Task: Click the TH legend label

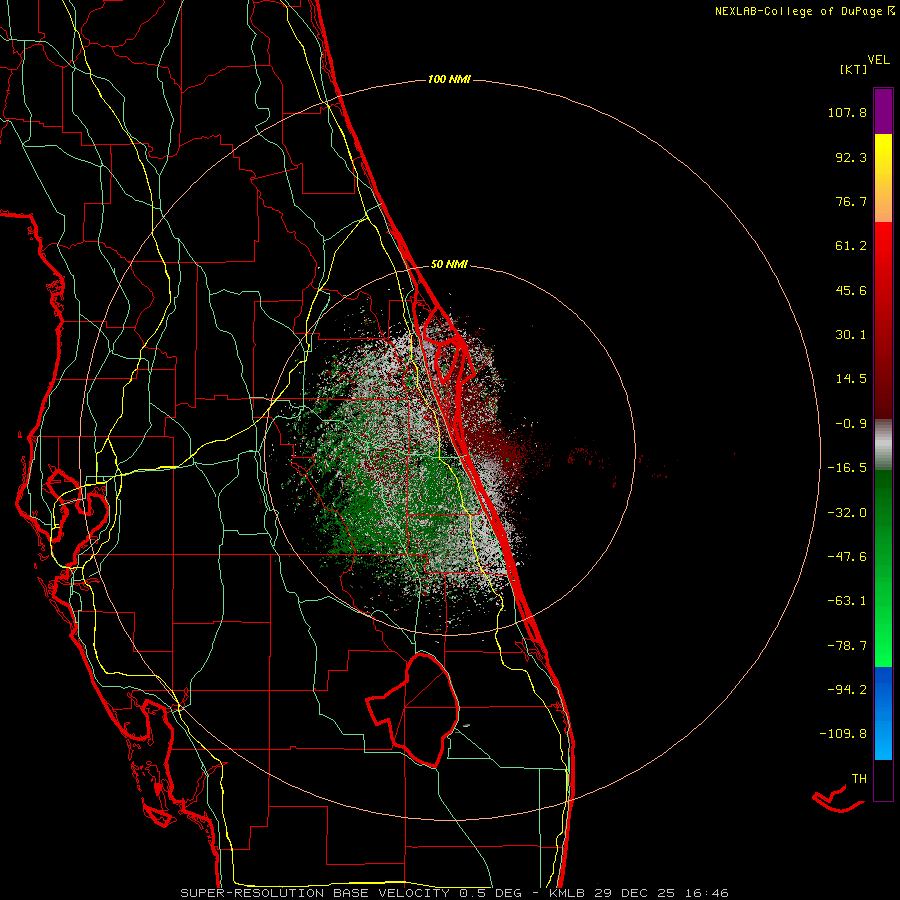Action: [859, 779]
